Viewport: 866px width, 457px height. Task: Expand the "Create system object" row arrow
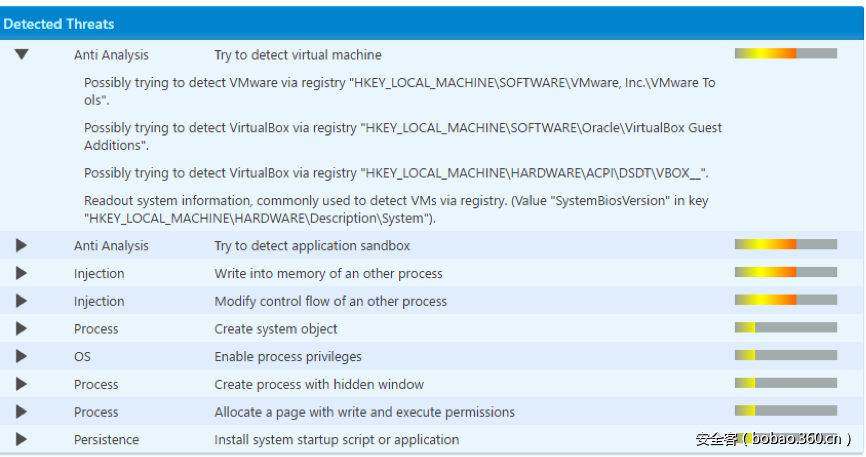[x=21, y=329]
